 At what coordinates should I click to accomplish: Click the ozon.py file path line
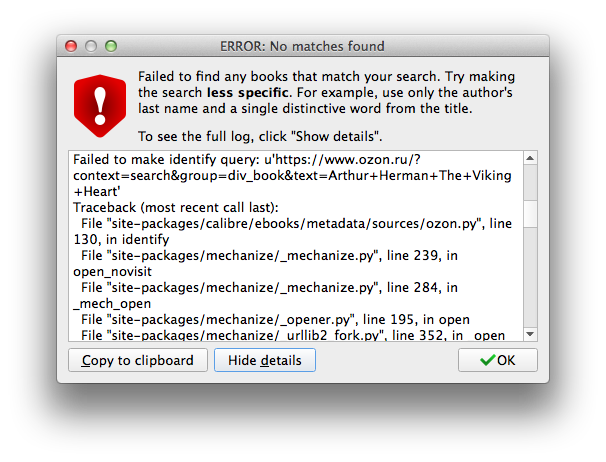pyautogui.click(x=296, y=223)
